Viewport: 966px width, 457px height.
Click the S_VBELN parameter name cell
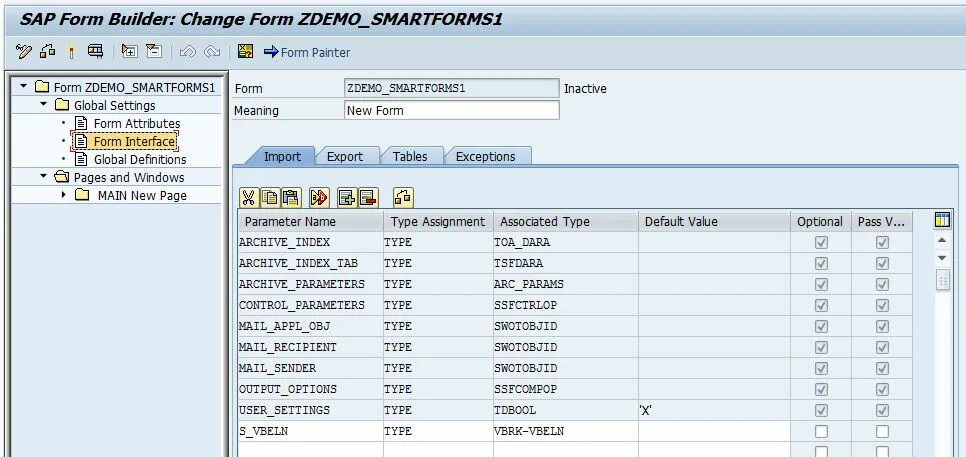[x=310, y=431]
